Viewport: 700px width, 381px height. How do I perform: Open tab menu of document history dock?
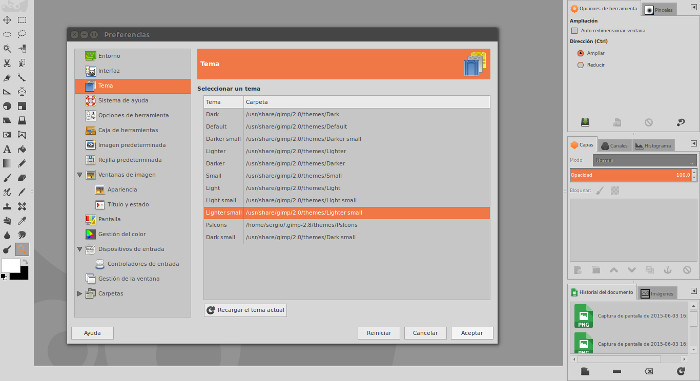(694, 291)
